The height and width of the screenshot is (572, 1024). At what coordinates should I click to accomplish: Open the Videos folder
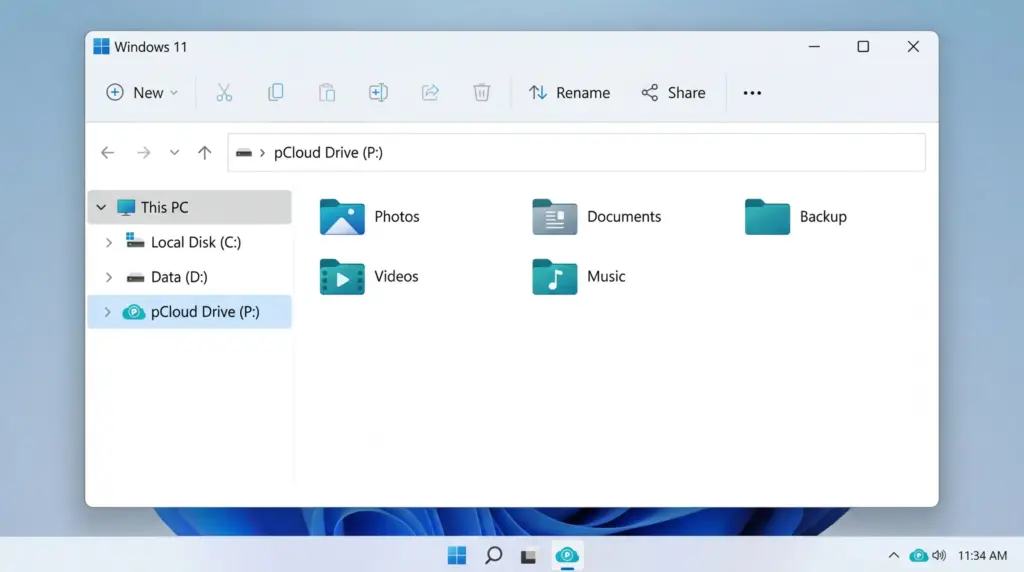(x=369, y=276)
